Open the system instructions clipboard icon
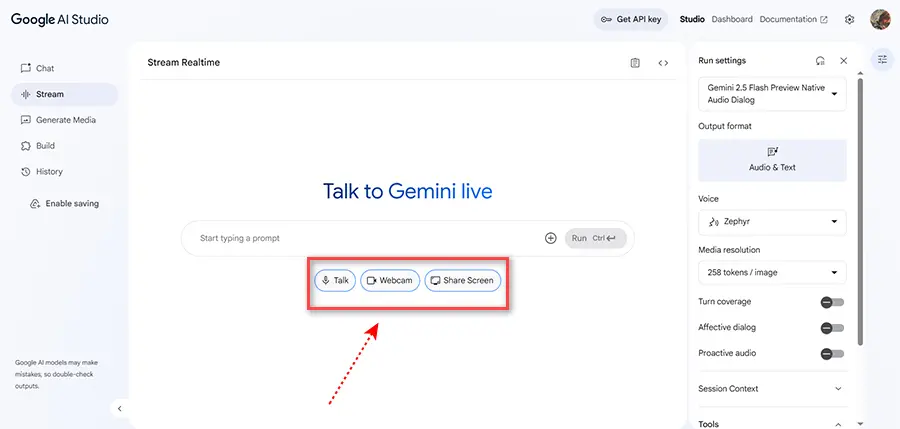 pyautogui.click(x=635, y=63)
